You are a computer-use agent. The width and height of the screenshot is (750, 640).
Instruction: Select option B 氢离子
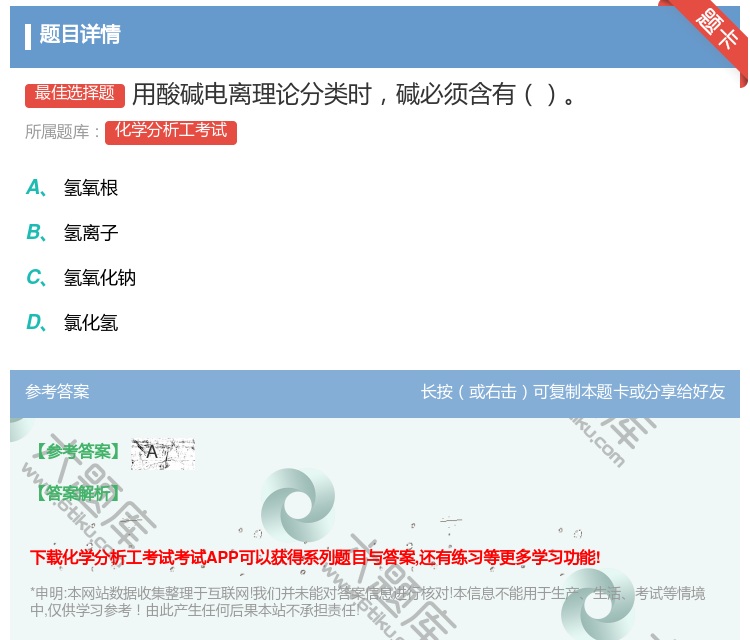click(x=90, y=232)
